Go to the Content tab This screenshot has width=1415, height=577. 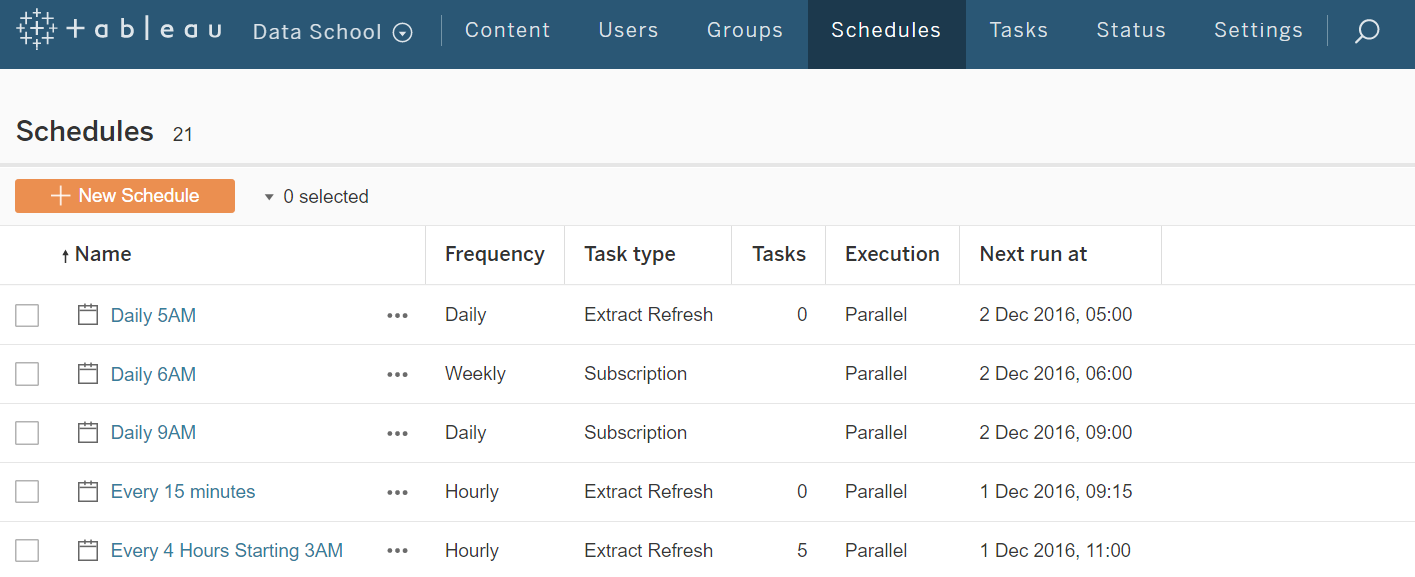pyautogui.click(x=507, y=30)
